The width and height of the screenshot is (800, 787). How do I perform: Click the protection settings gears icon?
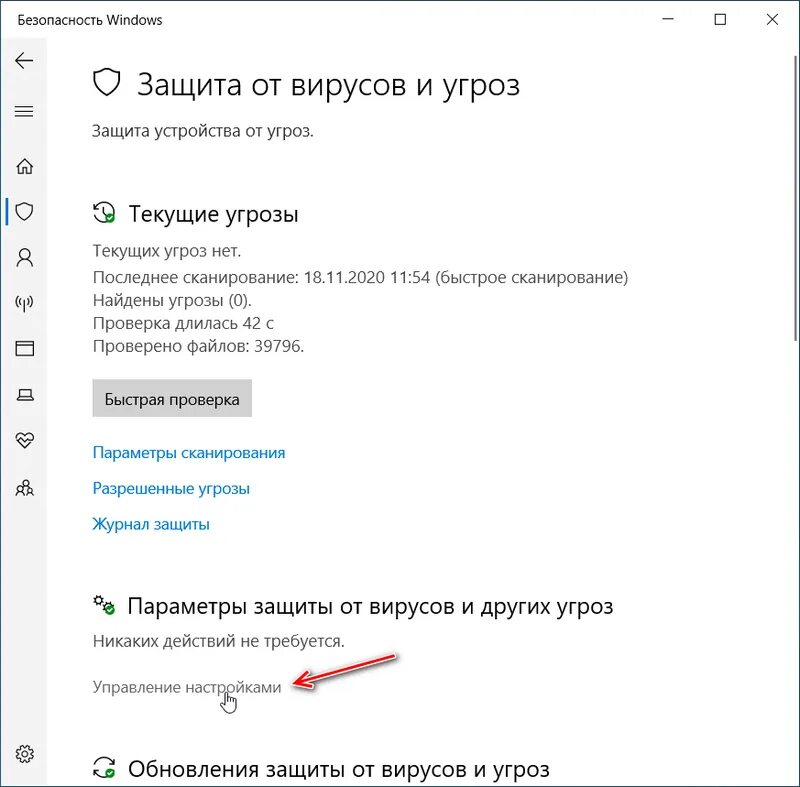coord(104,605)
